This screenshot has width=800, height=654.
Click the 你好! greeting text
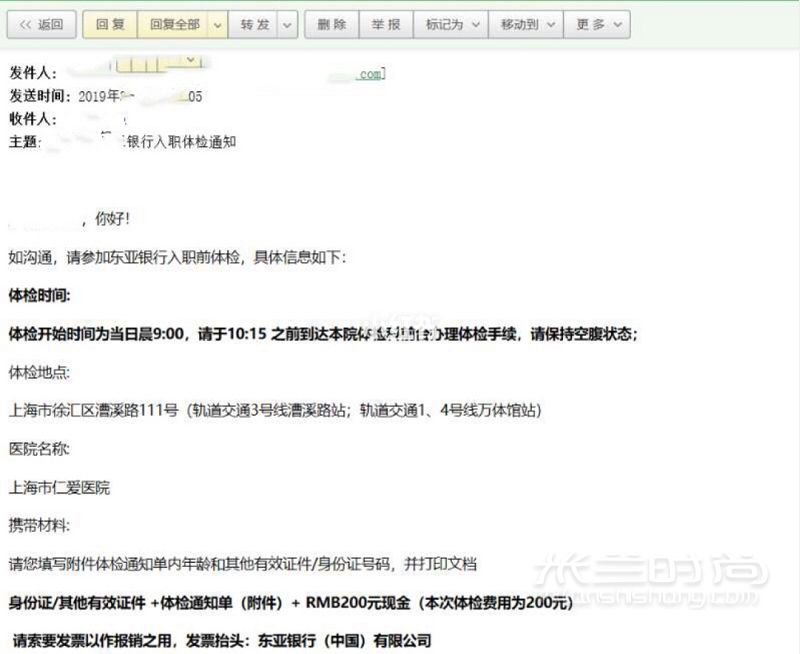pos(112,219)
